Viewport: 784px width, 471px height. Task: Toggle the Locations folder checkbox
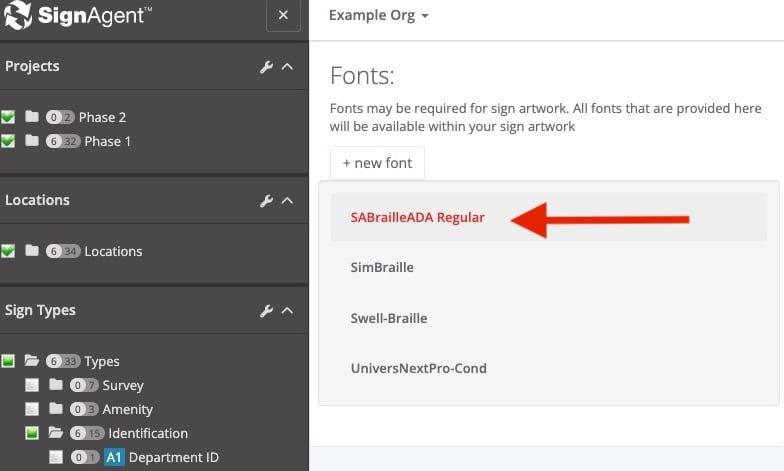click(8, 251)
